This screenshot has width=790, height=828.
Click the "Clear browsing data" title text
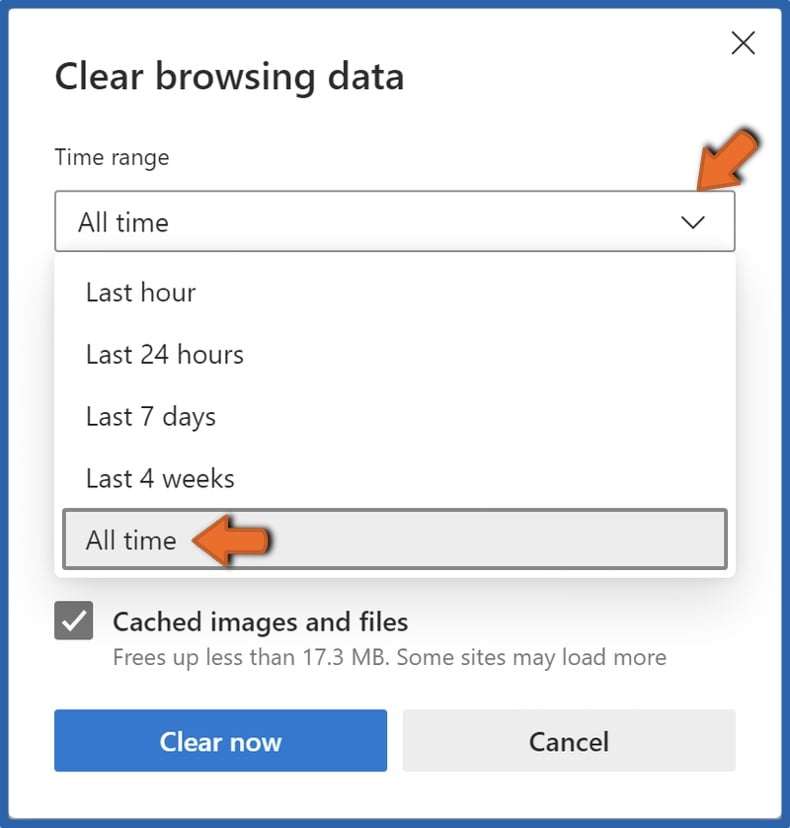(x=230, y=76)
